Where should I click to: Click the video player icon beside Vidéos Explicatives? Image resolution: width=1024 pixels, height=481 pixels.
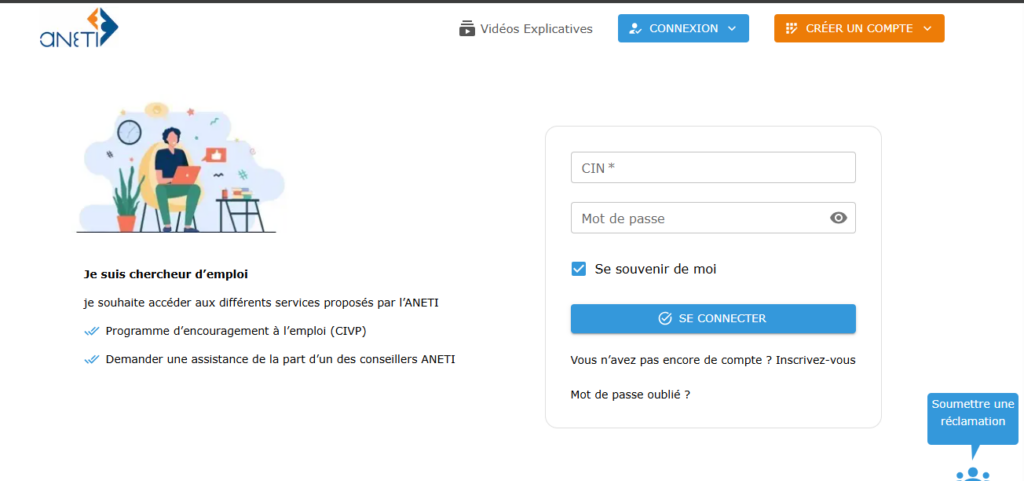[x=467, y=28]
